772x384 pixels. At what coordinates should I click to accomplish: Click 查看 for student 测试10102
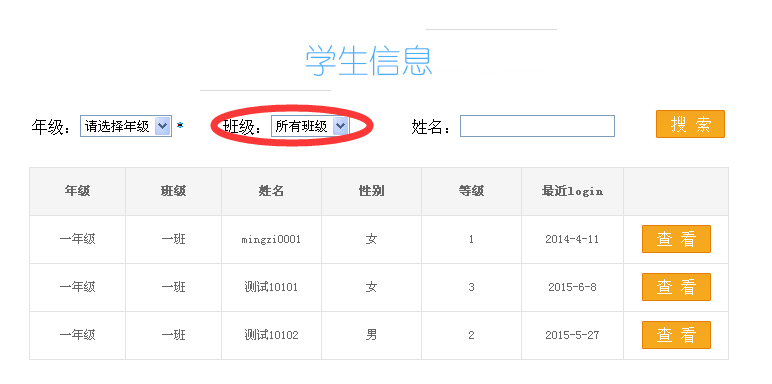(676, 335)
